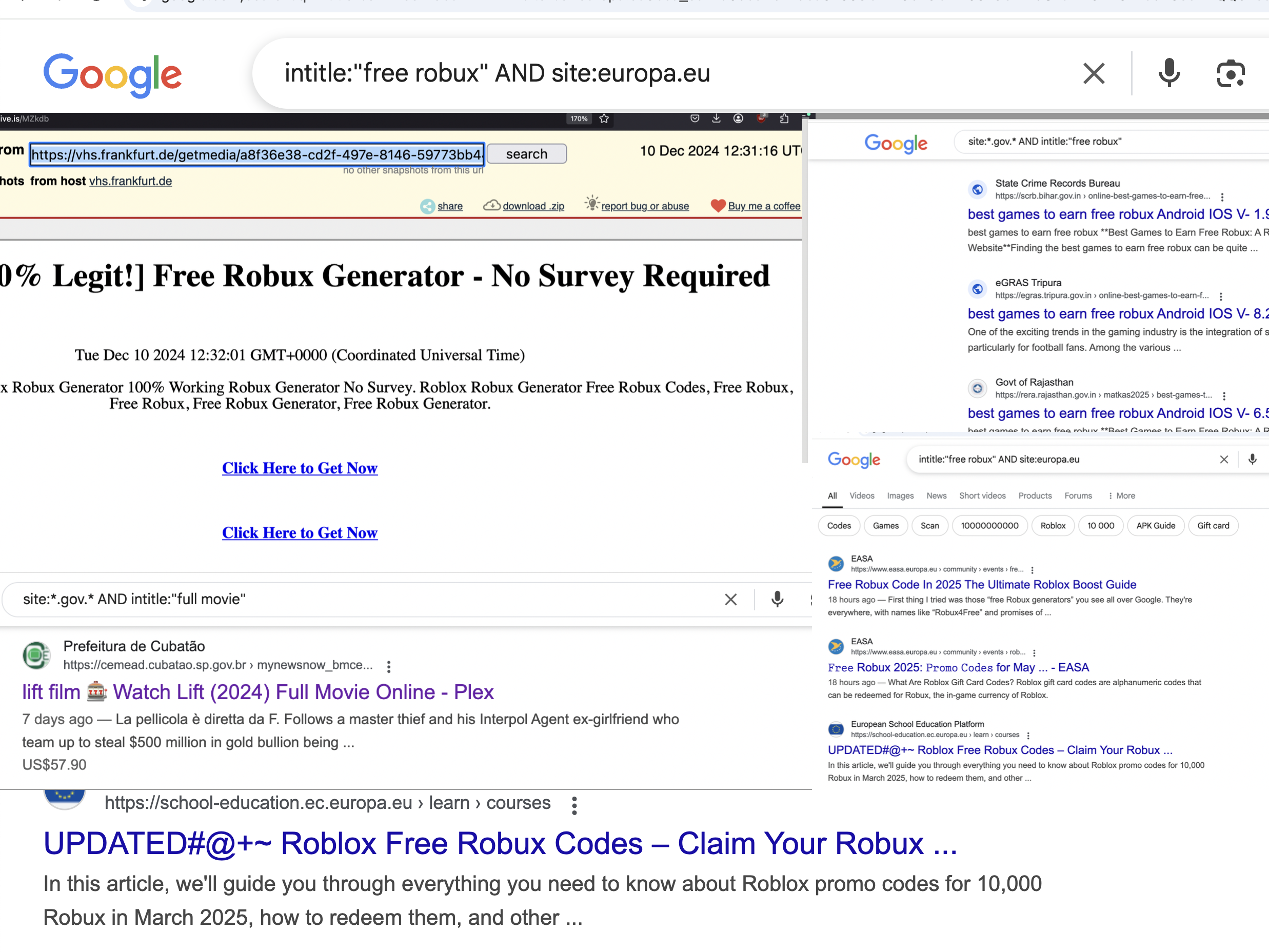Click the Prefeitura de Cubatão favicon

[36, 655]
